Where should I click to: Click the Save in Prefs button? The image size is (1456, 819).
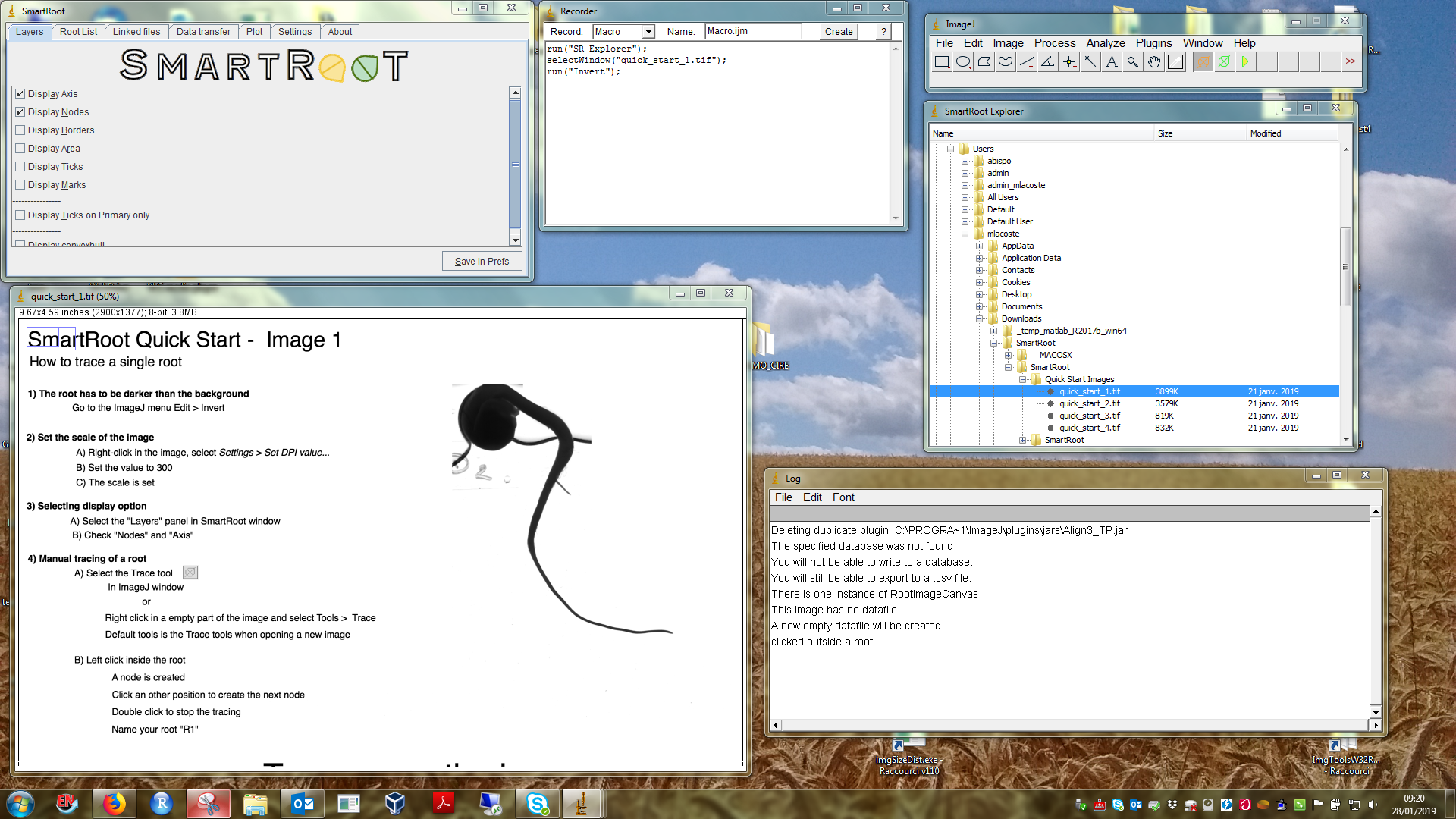pyautogui.click(x=482, y=260)
